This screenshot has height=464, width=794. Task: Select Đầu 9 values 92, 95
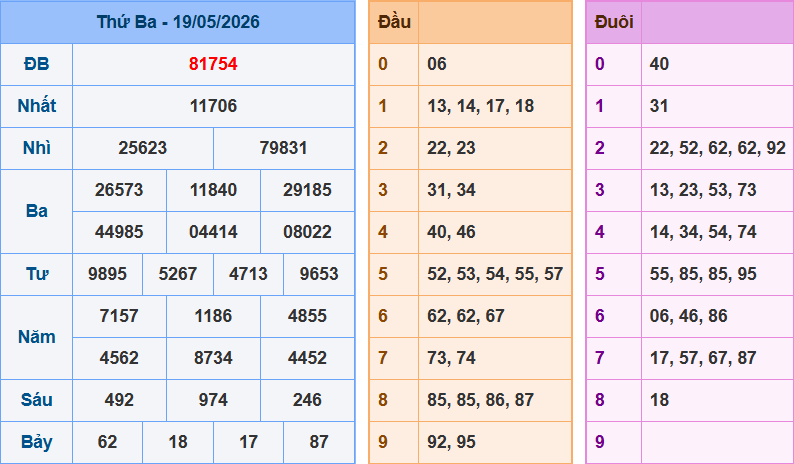pos(451,442)
